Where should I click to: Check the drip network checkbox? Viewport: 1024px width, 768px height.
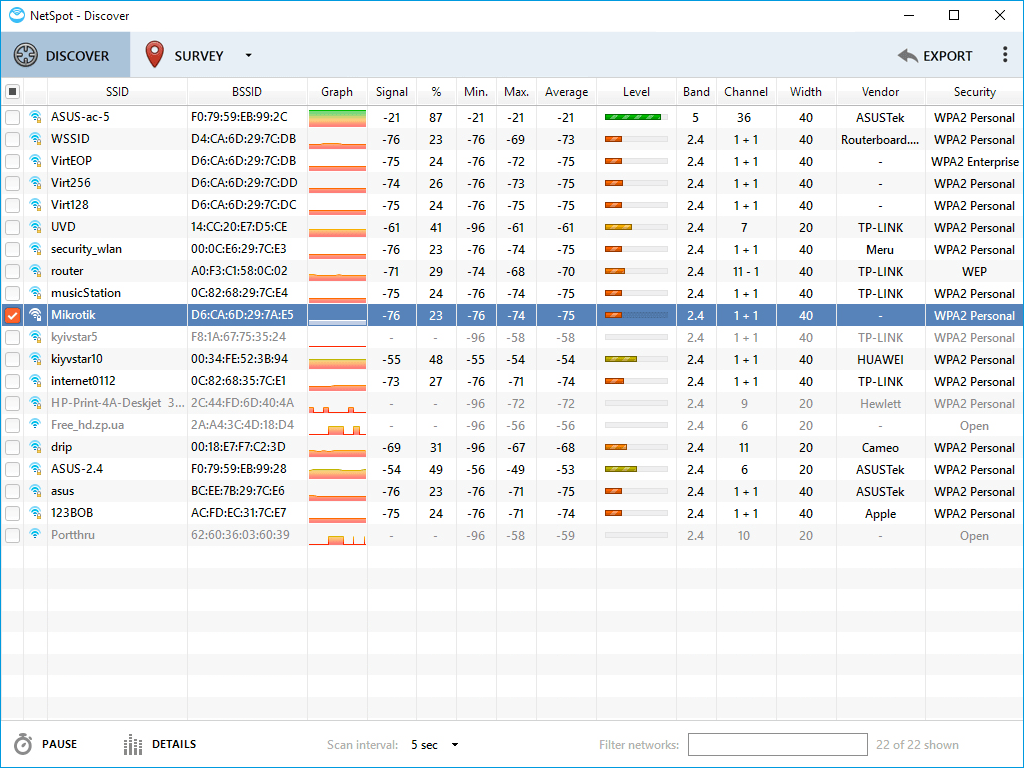(12, 447)
